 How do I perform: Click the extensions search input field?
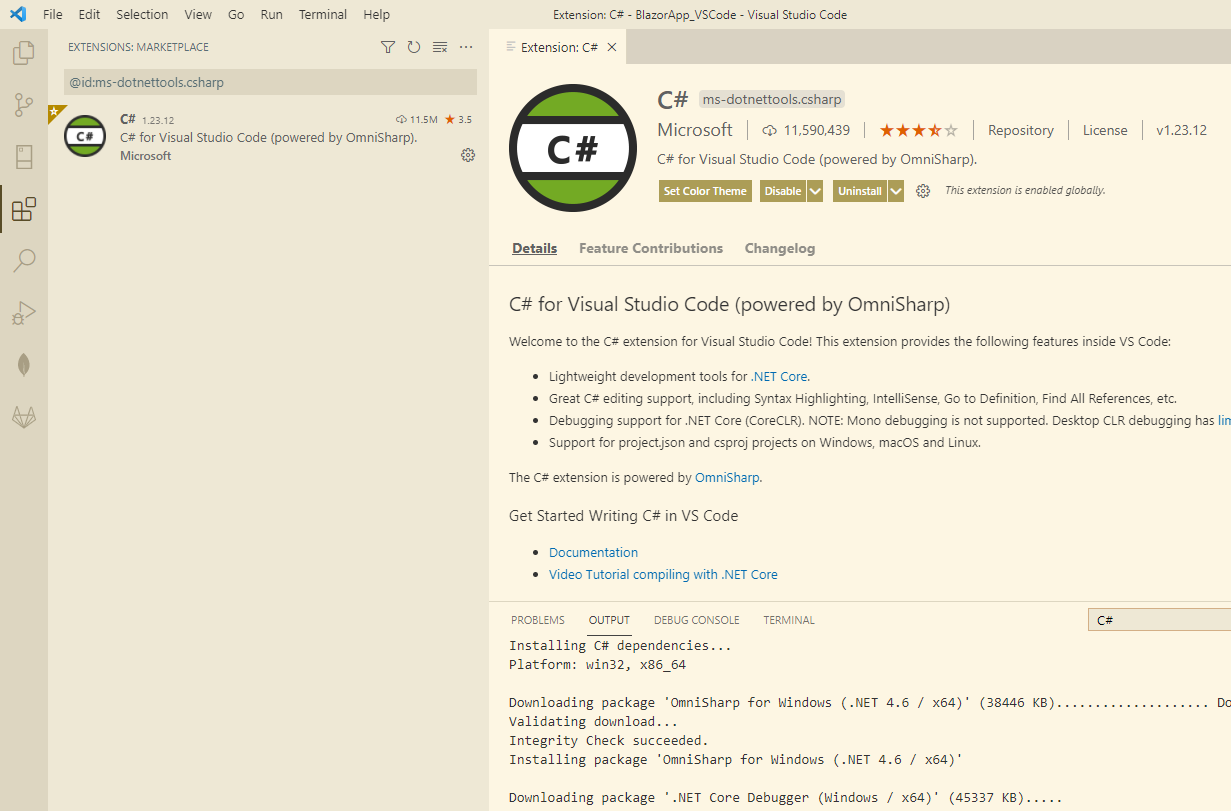click(x=270, y=83)
